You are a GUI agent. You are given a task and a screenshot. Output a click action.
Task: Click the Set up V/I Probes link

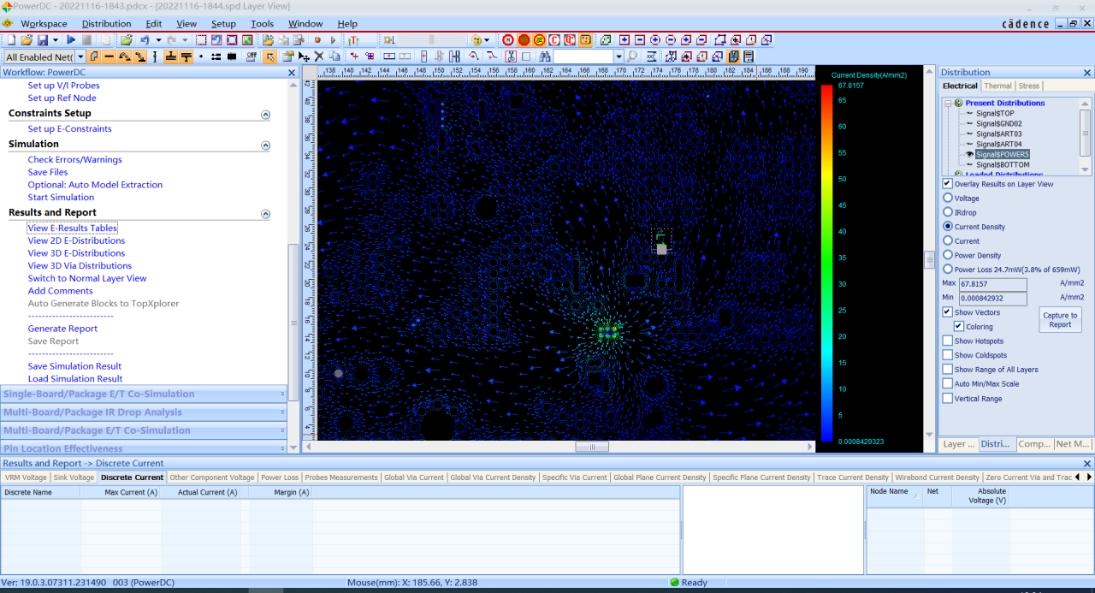click(x=64, y=85)
